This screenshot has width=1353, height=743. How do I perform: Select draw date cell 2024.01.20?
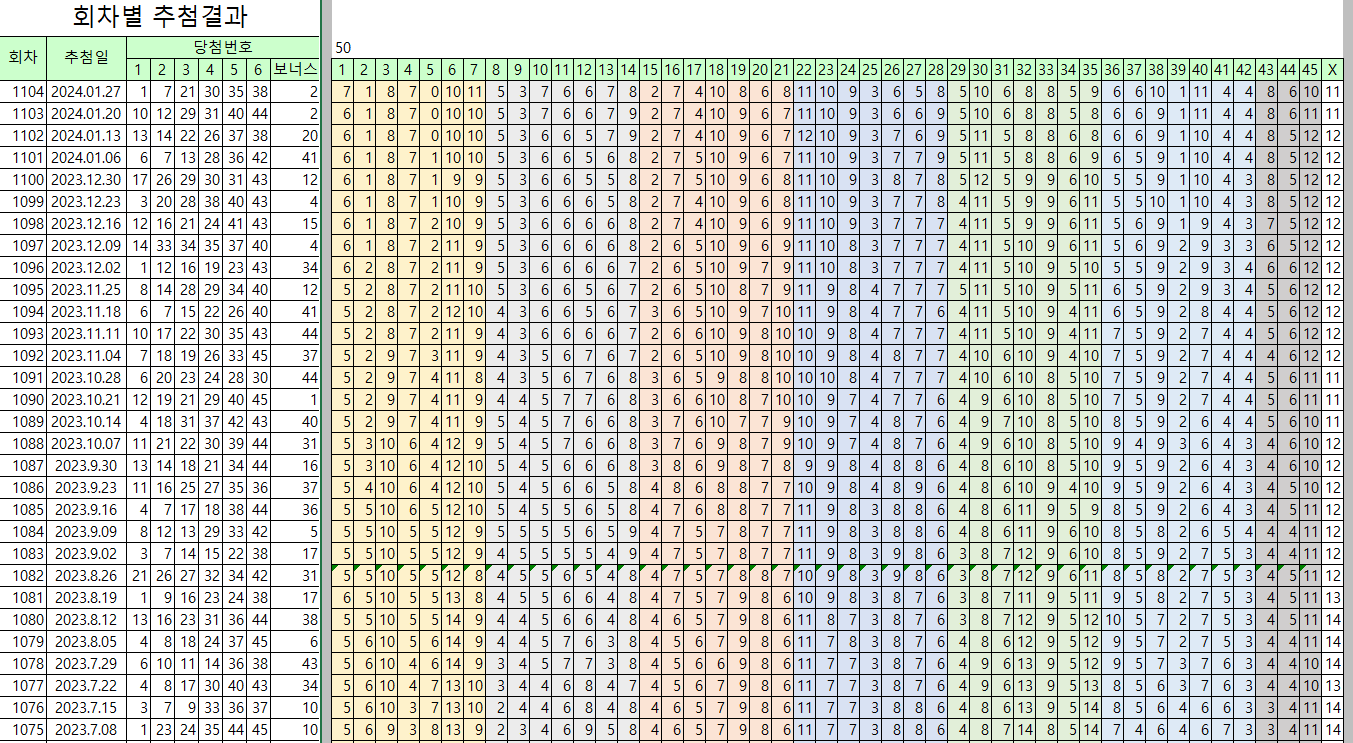86,114
